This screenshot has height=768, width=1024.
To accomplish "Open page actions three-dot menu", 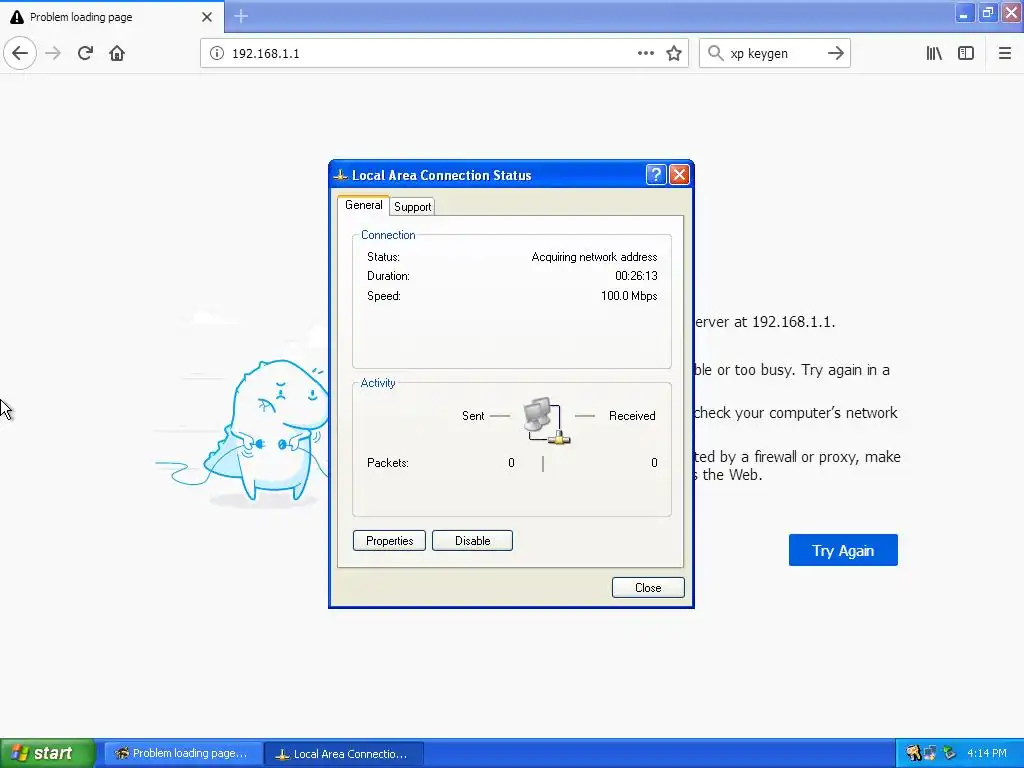I will [x=645, y=53].
